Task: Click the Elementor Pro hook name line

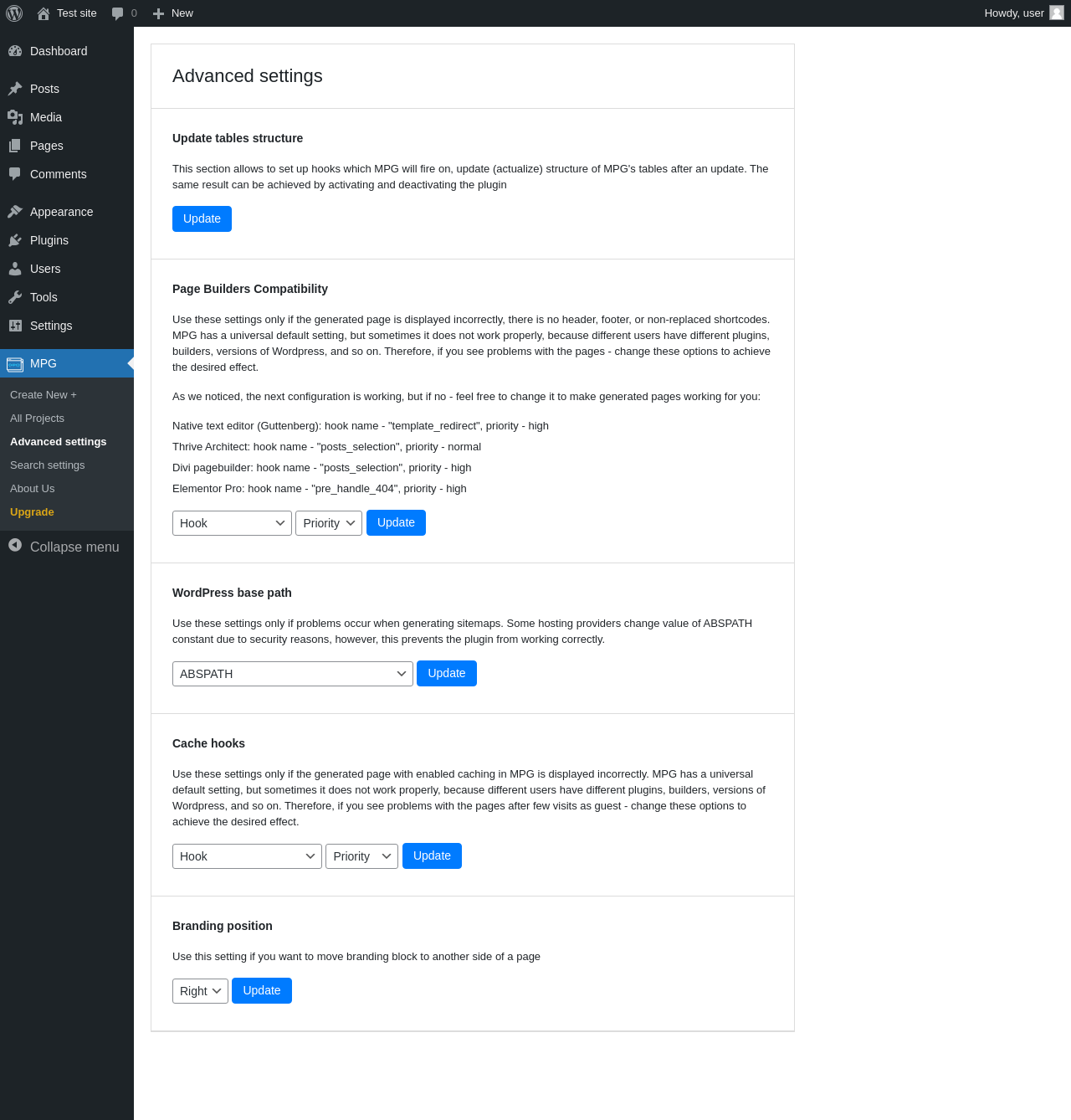Action: [320, 489]
